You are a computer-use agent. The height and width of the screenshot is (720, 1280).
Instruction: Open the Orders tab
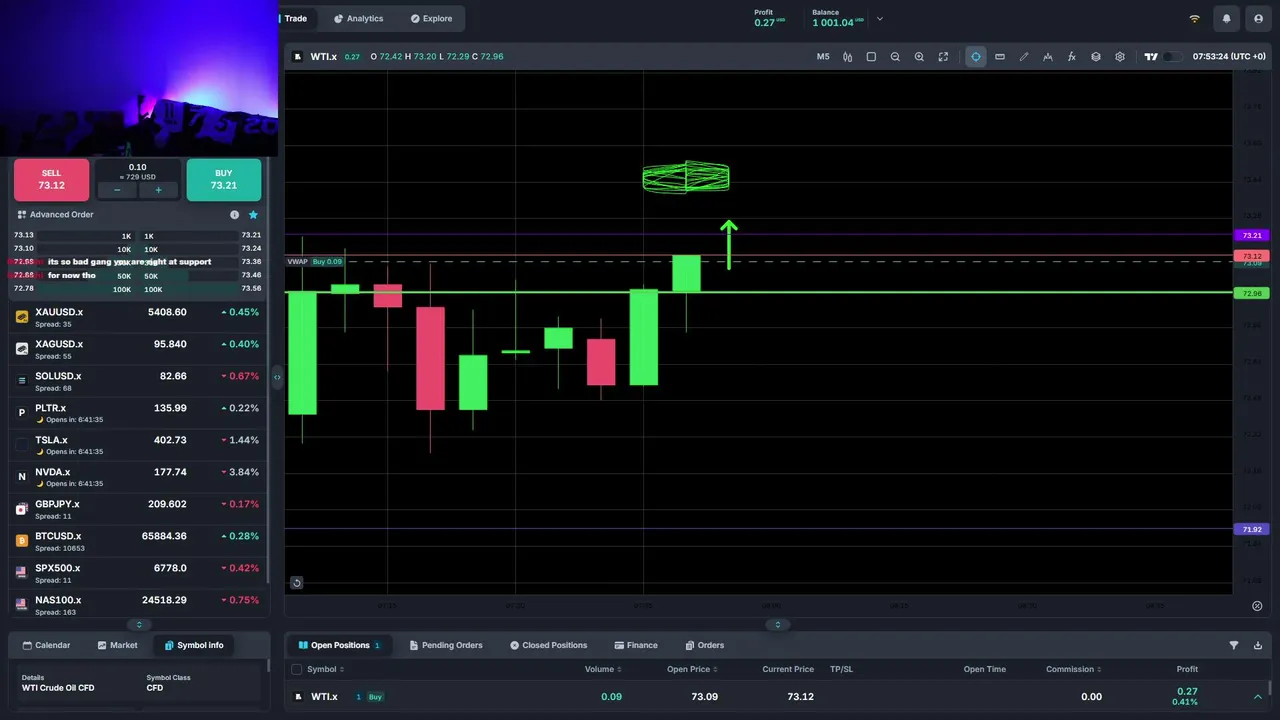click(704, 645)
